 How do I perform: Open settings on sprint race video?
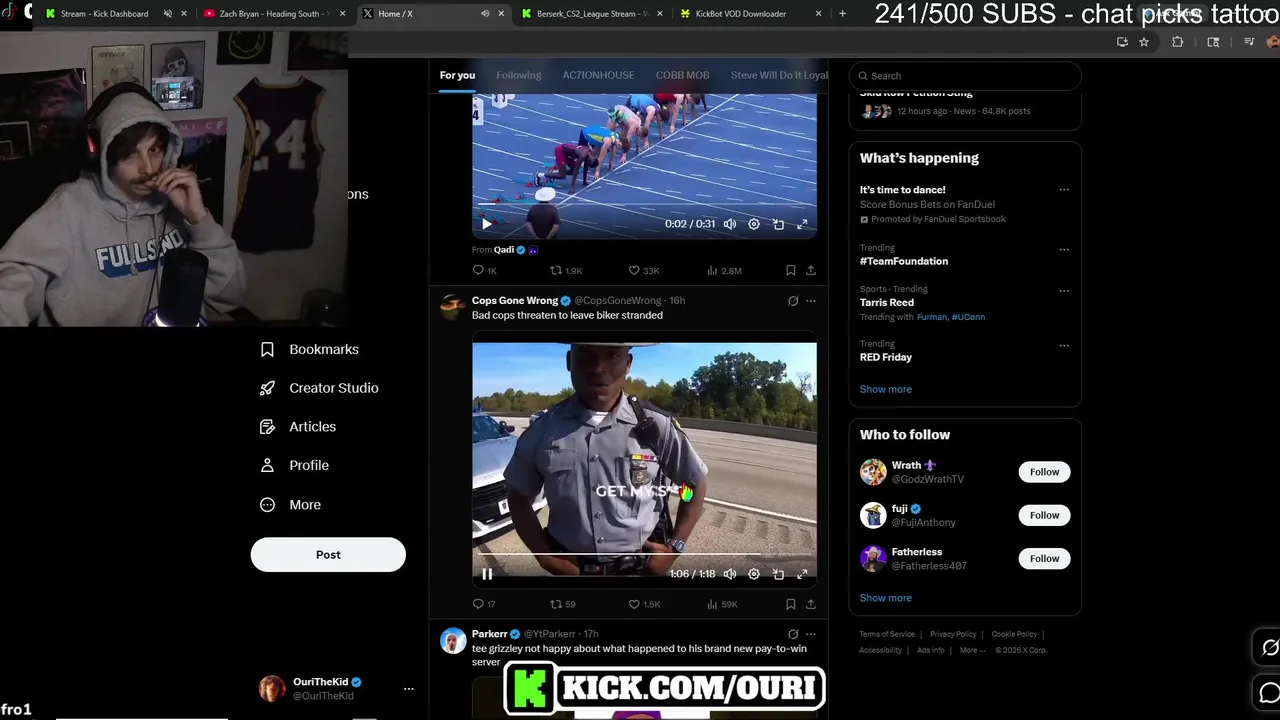pos(754,224)
